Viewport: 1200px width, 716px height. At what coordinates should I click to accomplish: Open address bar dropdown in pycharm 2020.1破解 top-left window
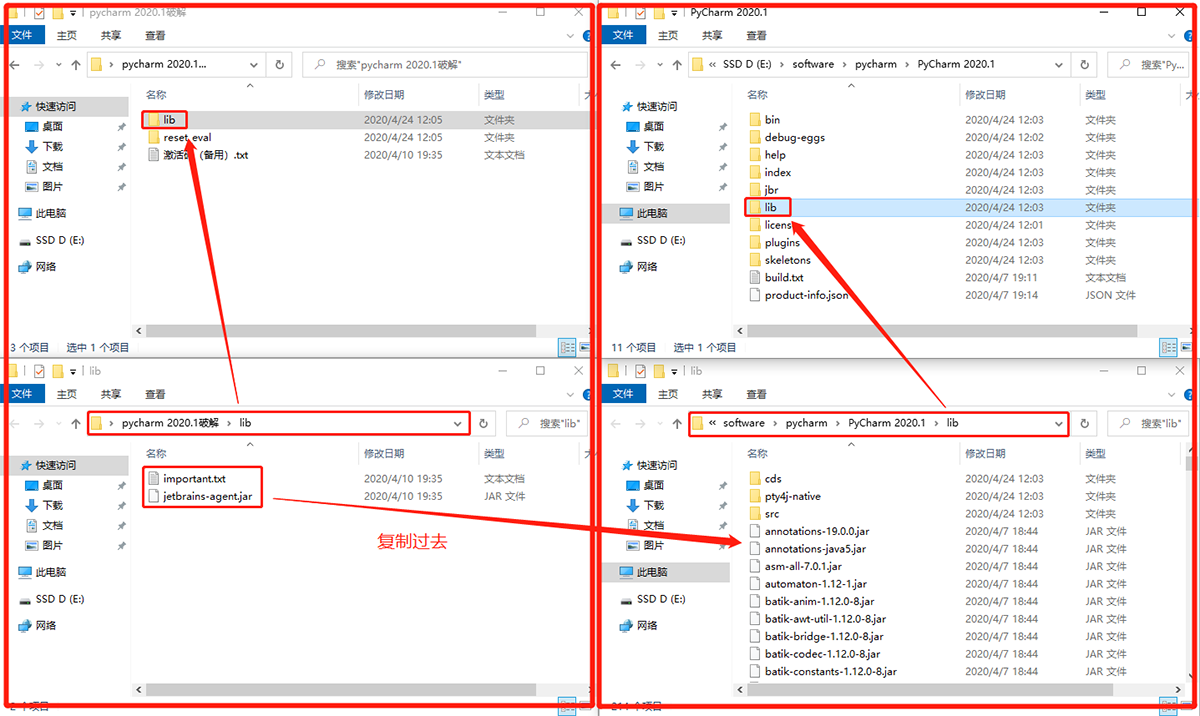coord(253,64)
